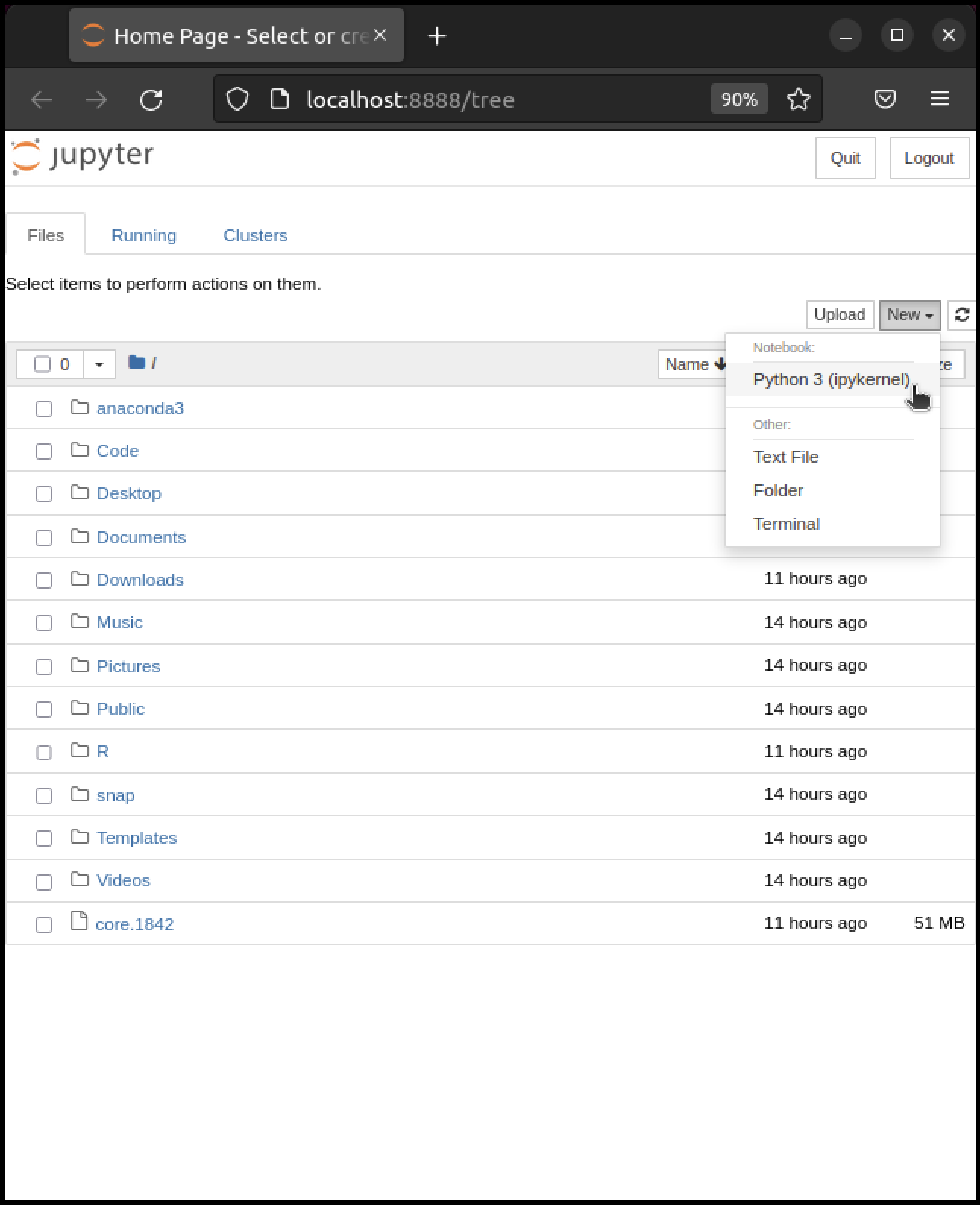Expand the selection type dropdown arrow
The image size is (980, 1205).
pyautogui.click(x=99, y=364)
